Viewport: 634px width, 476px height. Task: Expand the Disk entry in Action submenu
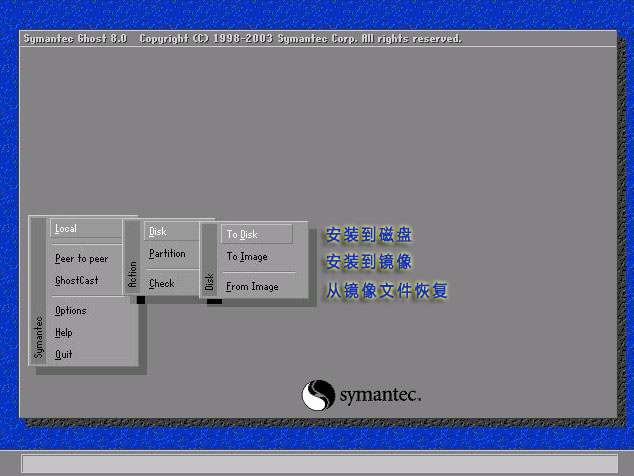click(158, 231)
